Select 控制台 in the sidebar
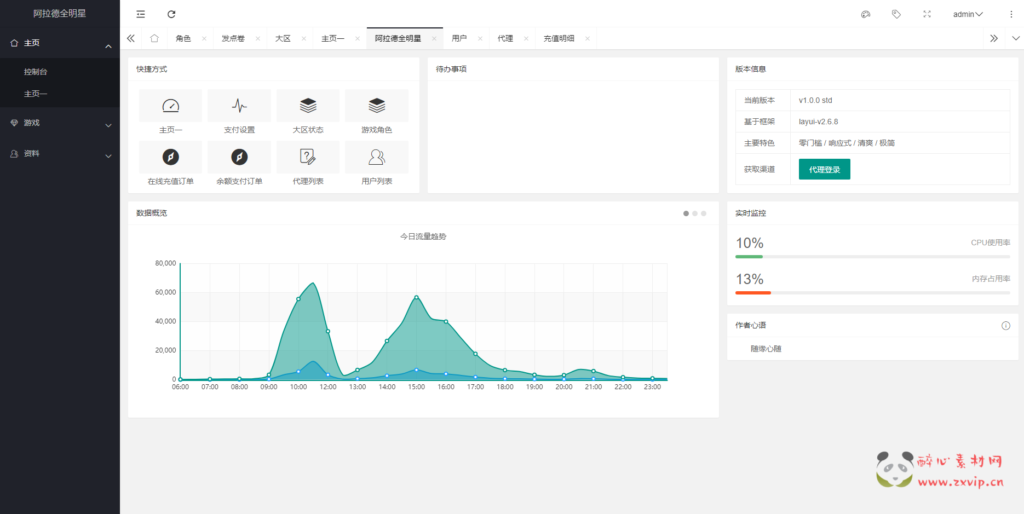 (x=36, y=72)
